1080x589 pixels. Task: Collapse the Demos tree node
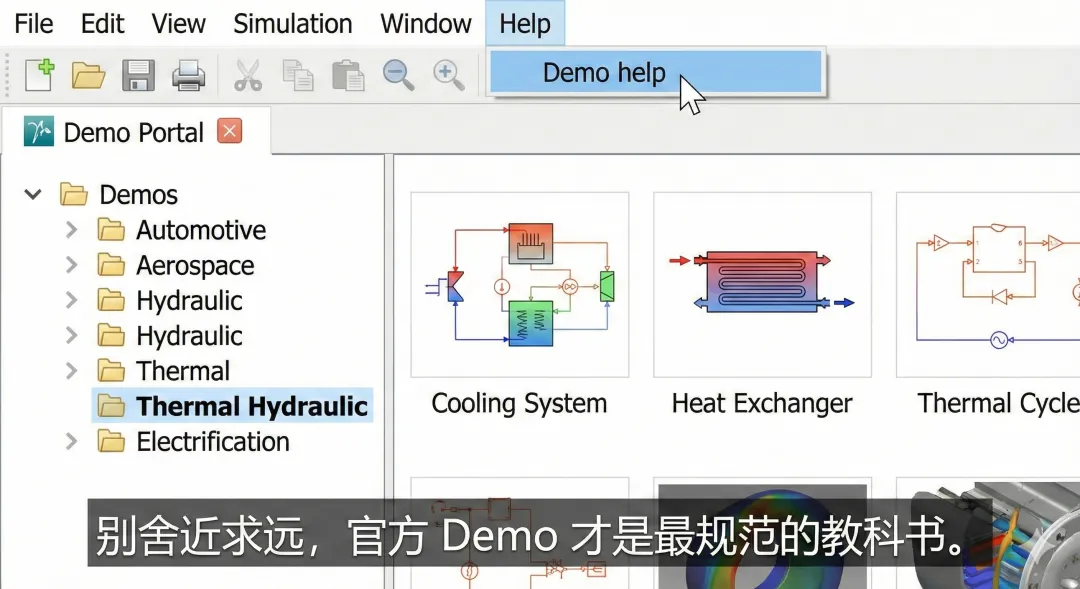click(x=33, y=195)
